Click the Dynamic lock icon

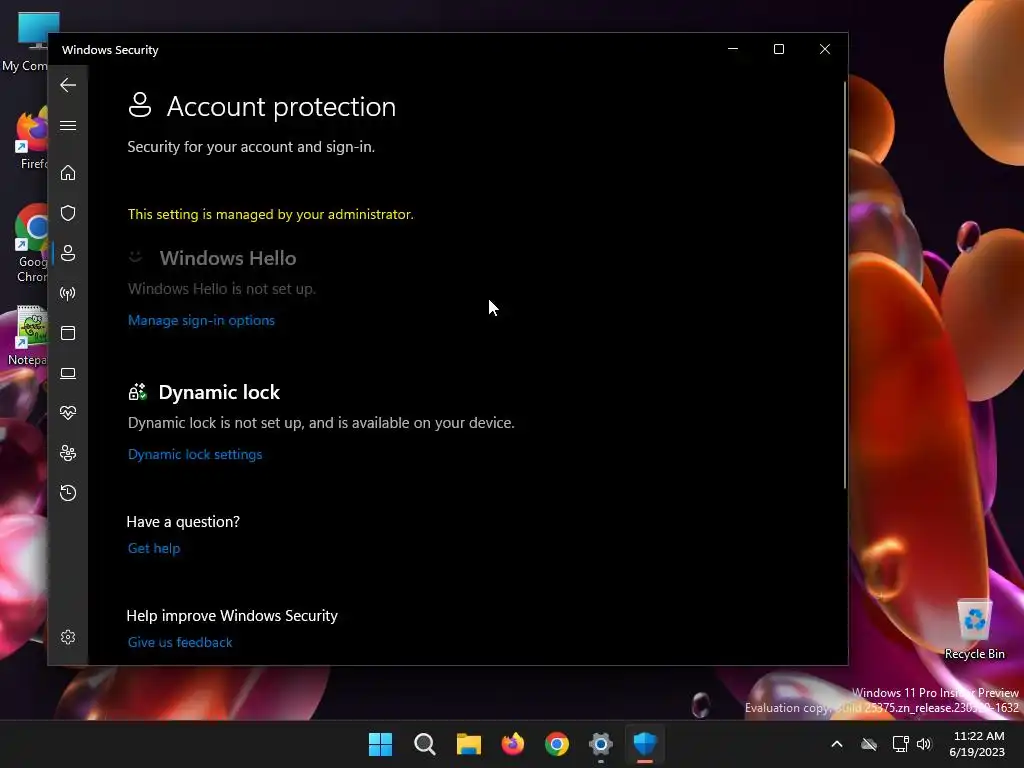138,392
